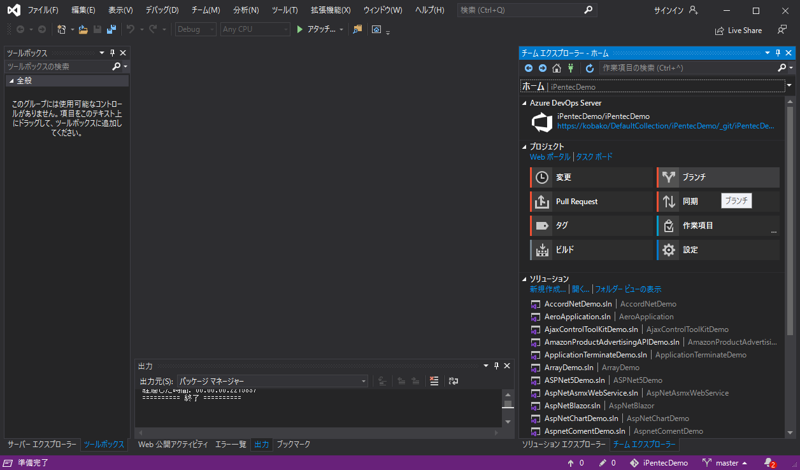Open the Pull Request tile
This screenshot has height=470, width=800.
point(591,202)
